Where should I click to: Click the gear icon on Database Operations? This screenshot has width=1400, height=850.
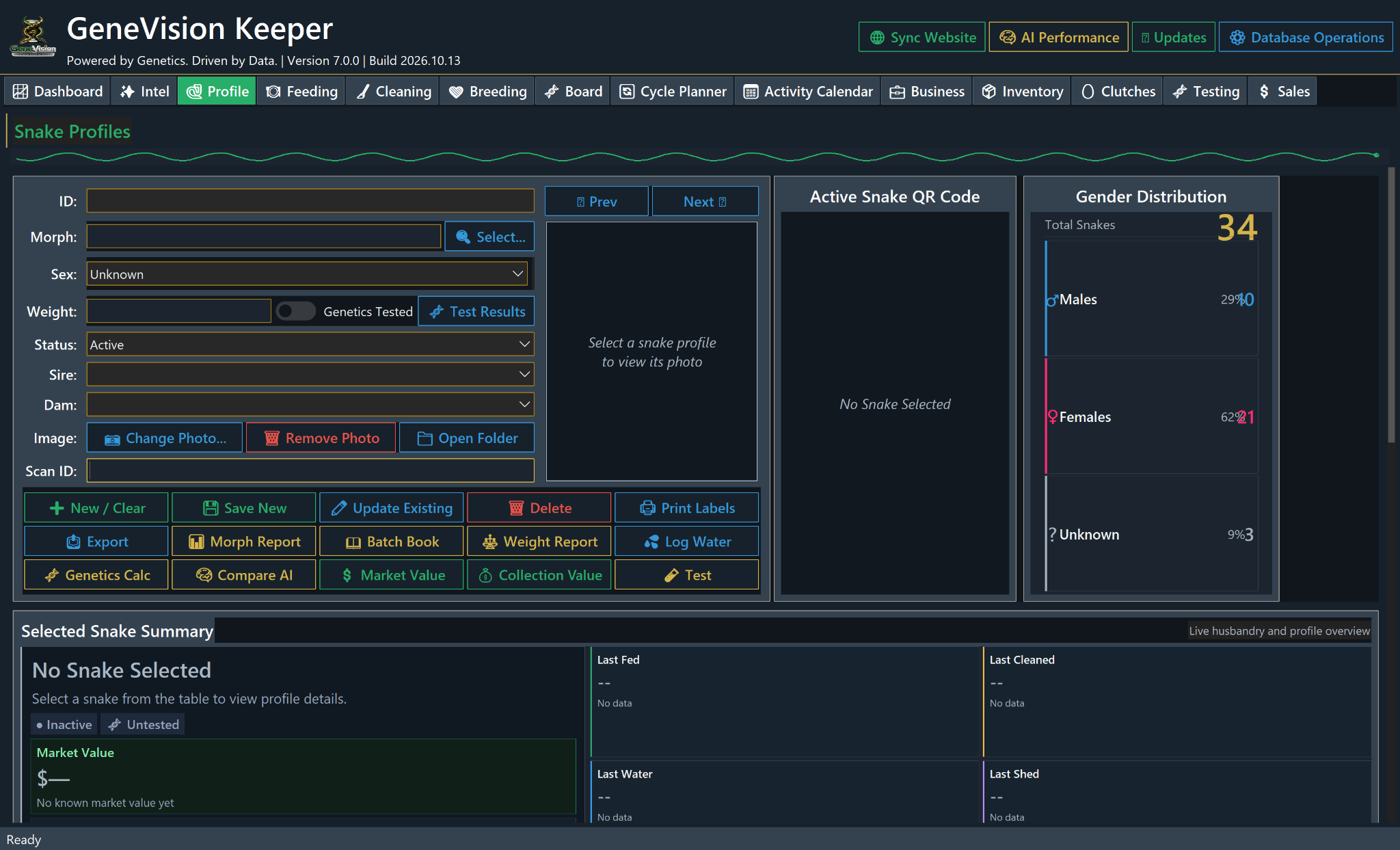click(x=1237, y=38)
